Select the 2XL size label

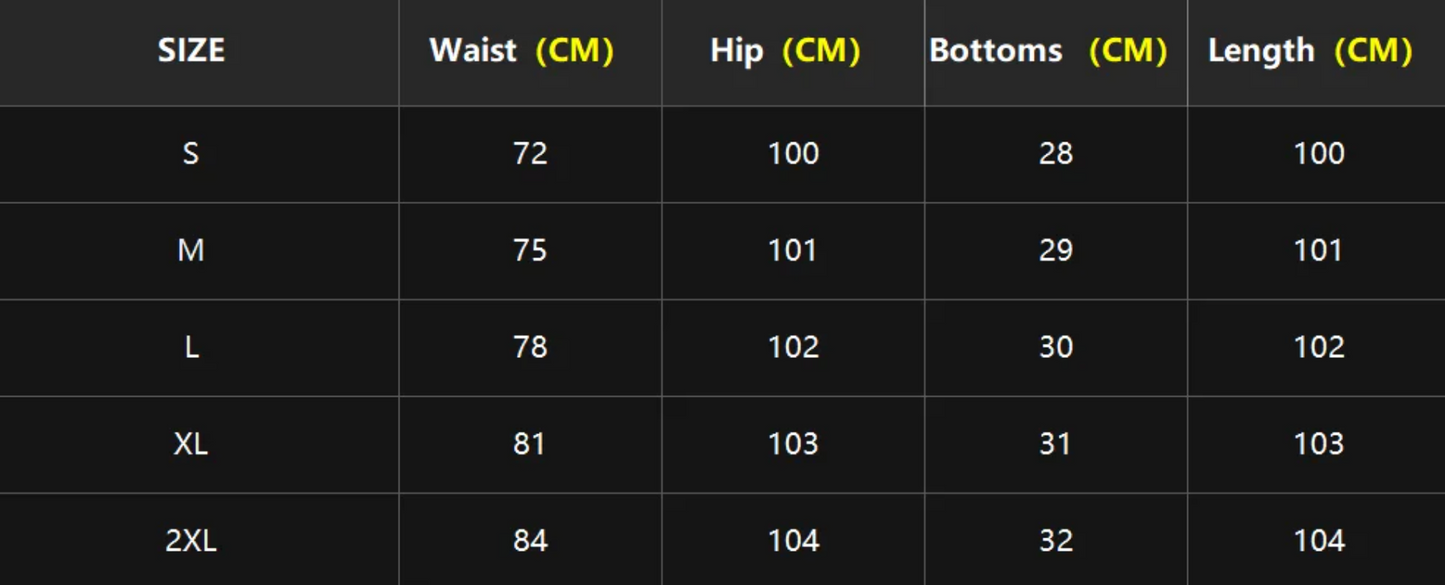[x=191, y=541]
